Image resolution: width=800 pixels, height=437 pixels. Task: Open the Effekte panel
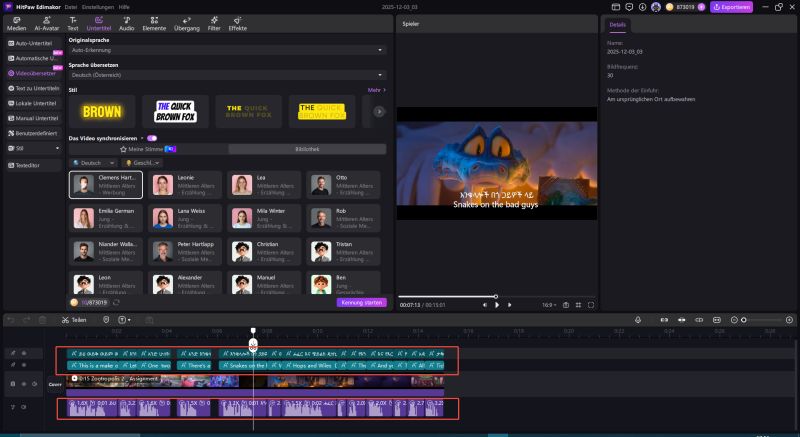point(238,24)
